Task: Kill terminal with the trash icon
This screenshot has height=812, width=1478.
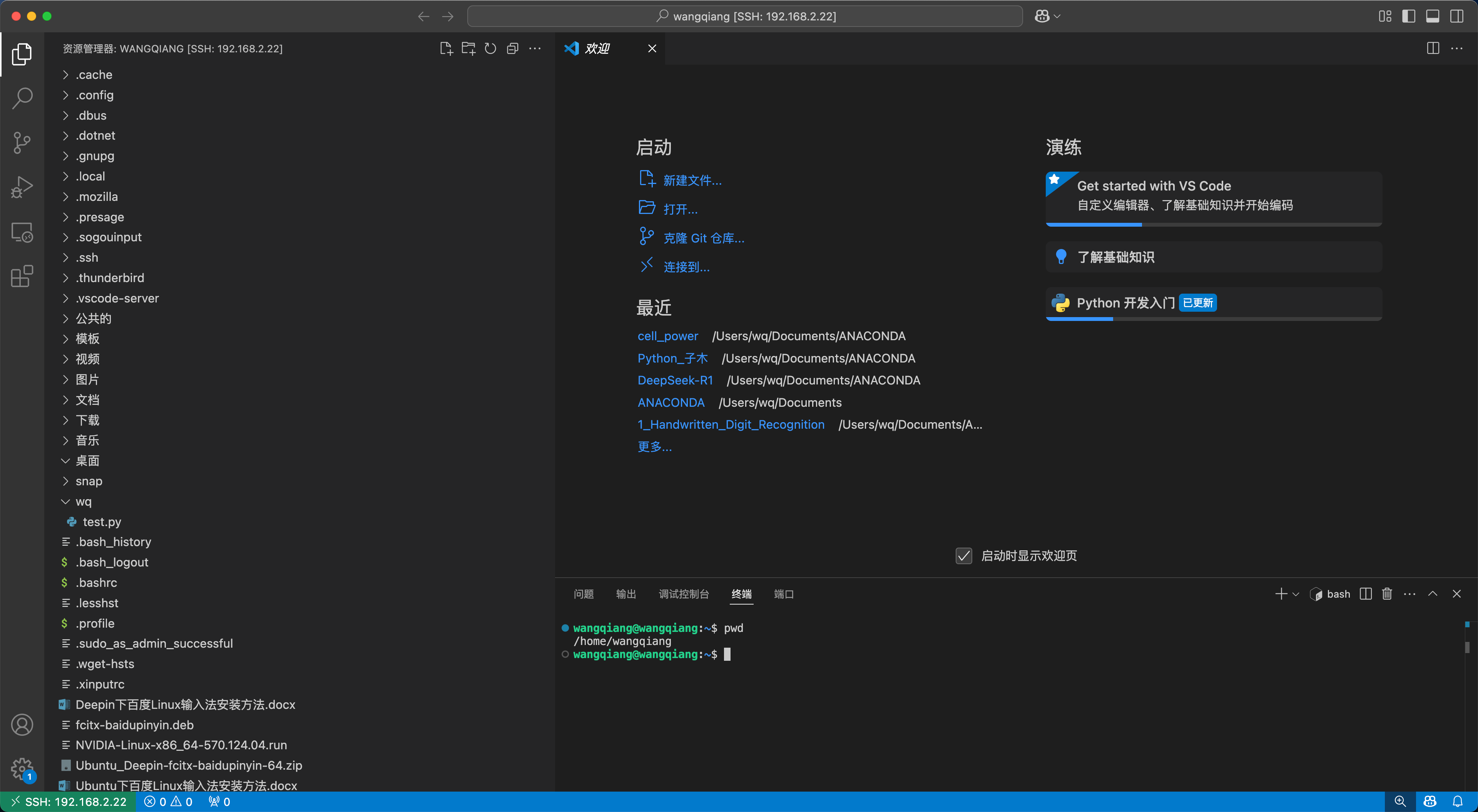Action: pos(1387,594)
